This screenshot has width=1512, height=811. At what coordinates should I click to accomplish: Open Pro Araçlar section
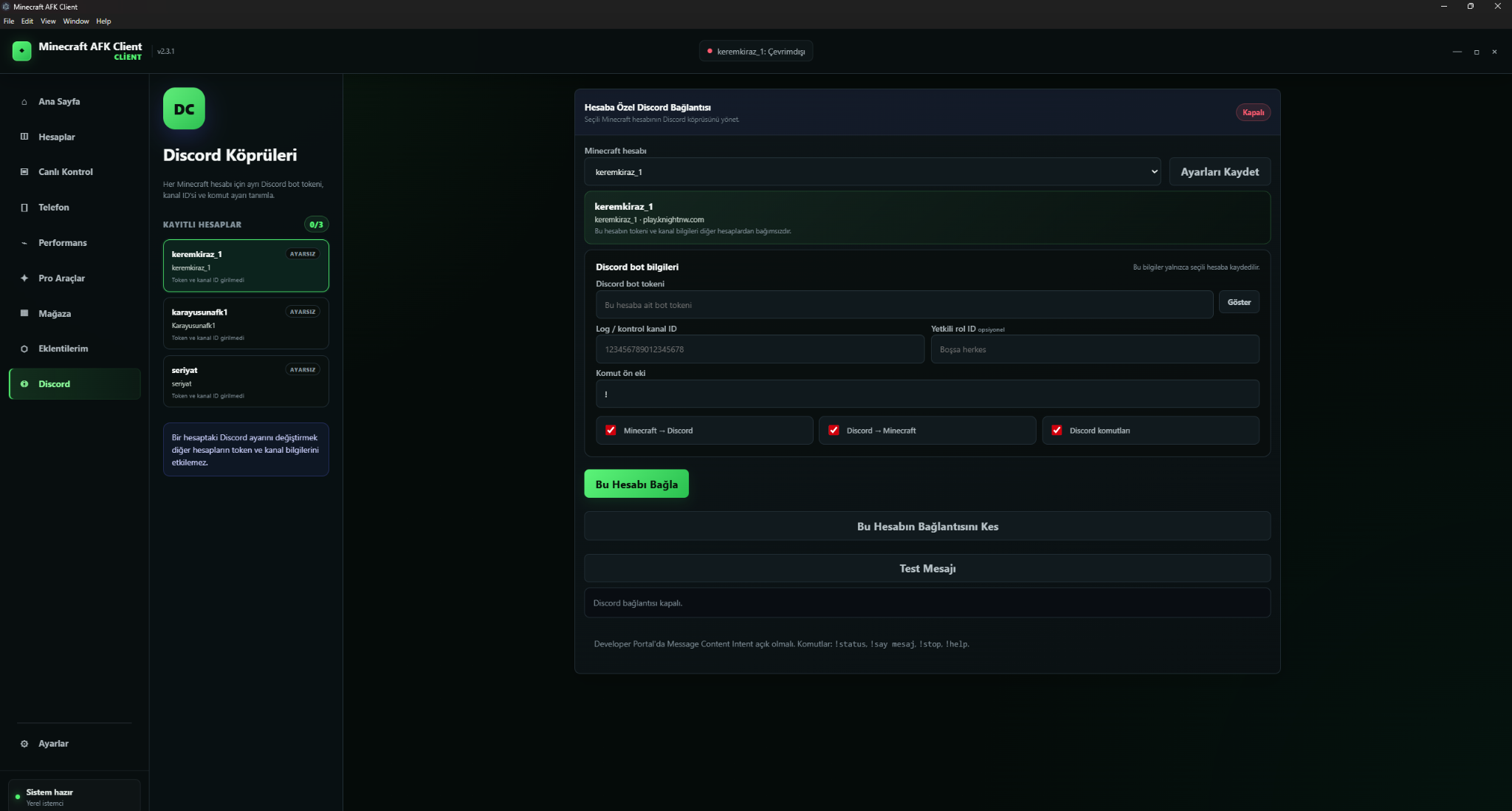click(75, 278)
